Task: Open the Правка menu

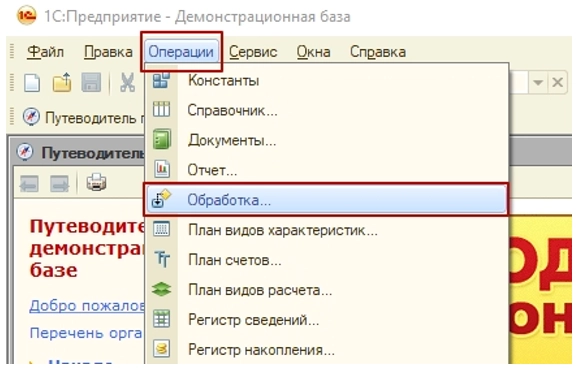Action: pos(108,52)
